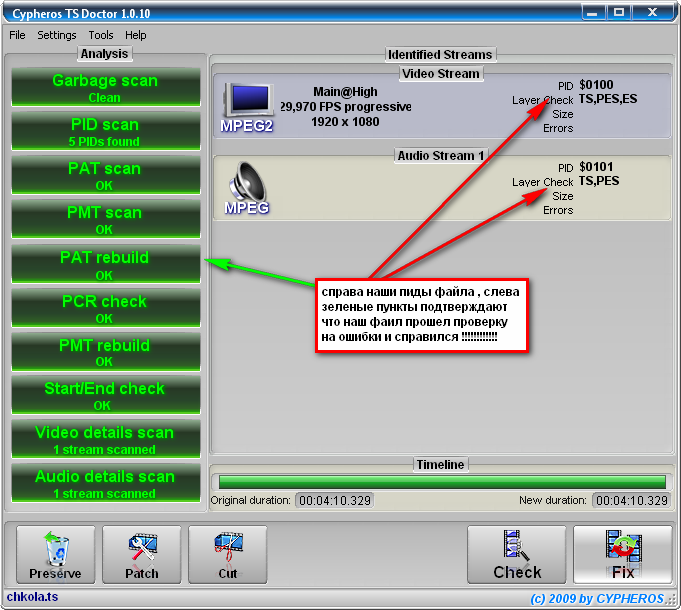
Task: Click the Main@High profile text
Action: point(345,92)
